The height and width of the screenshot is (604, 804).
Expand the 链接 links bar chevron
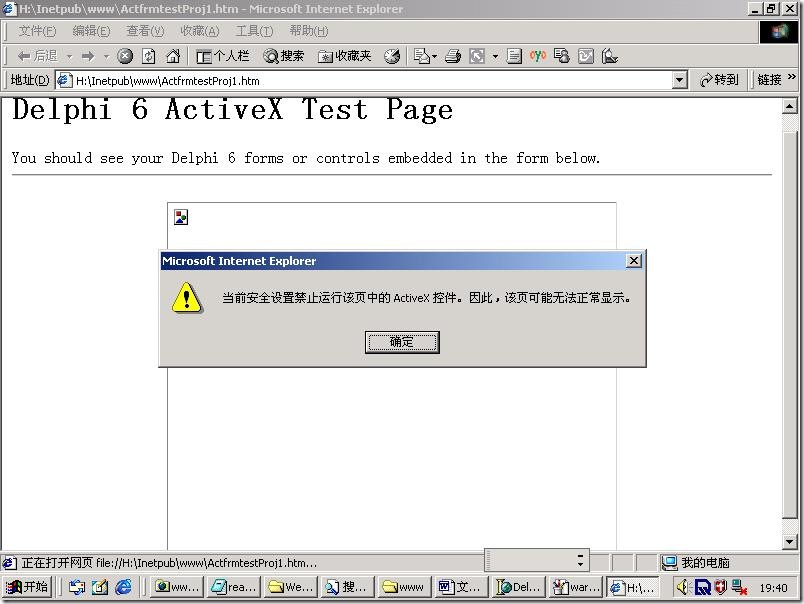792,77
